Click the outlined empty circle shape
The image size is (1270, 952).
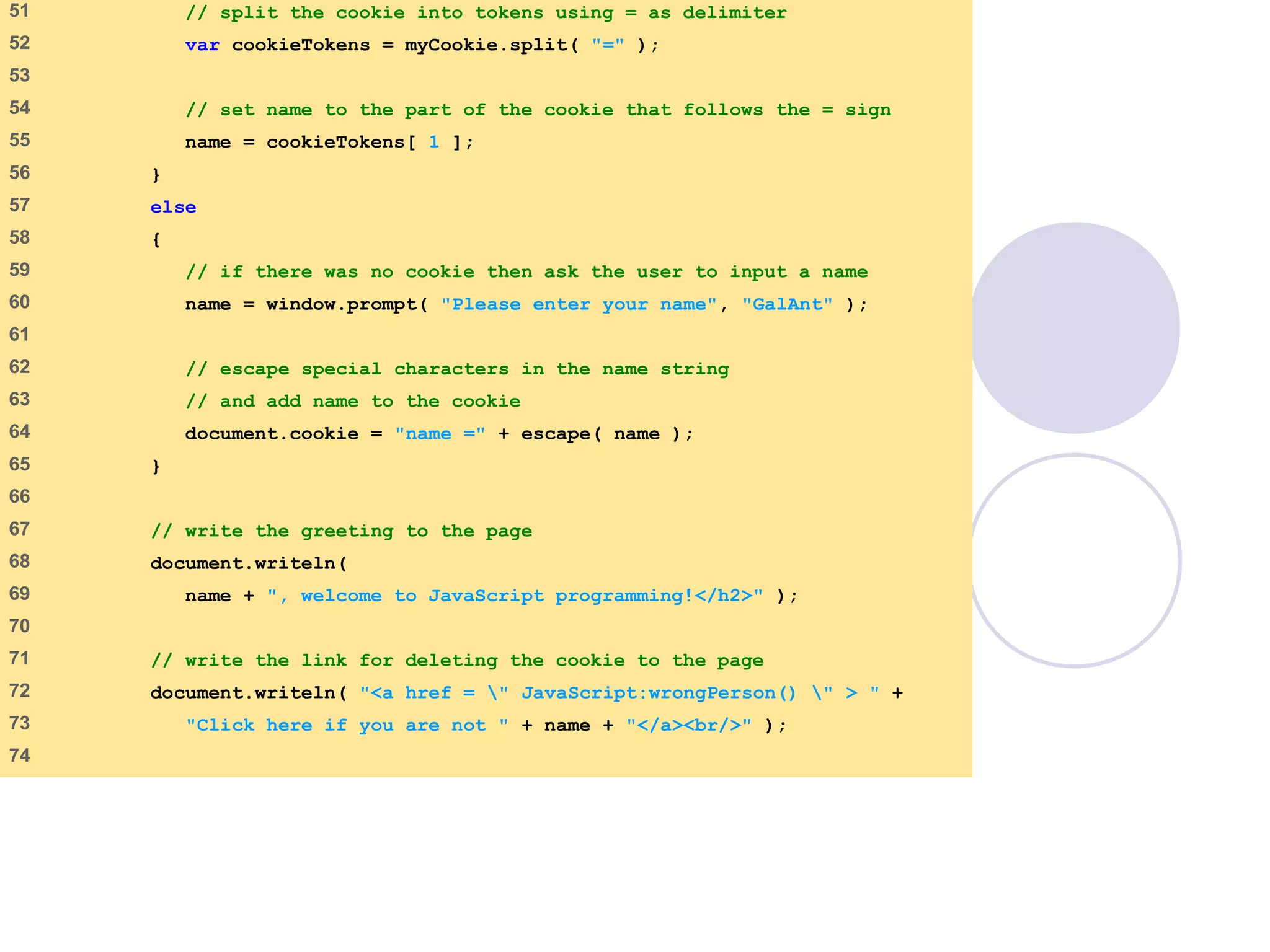coord(1075,561)
